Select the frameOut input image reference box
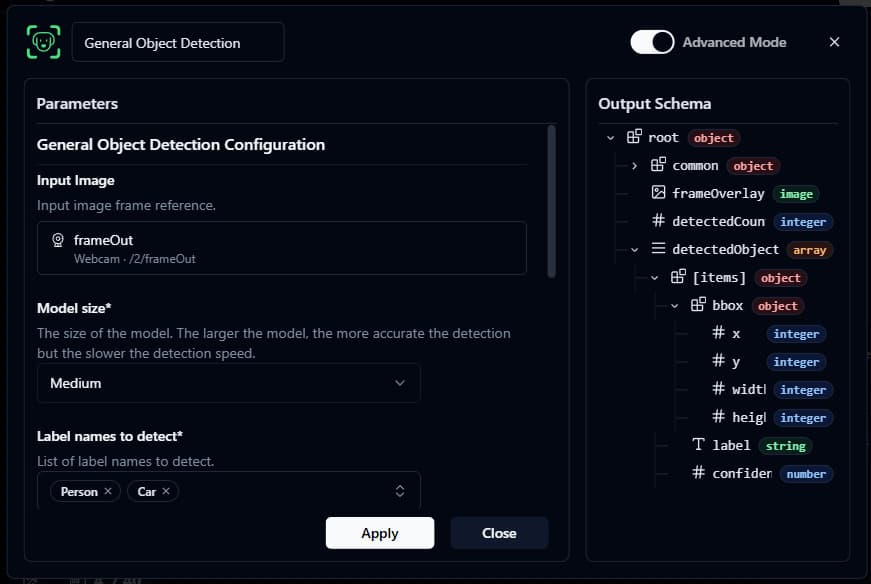 pos(282,248)
